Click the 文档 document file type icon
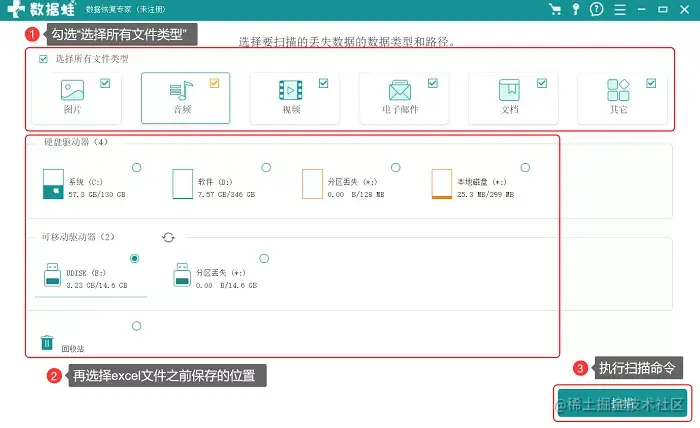 point(509,90)
